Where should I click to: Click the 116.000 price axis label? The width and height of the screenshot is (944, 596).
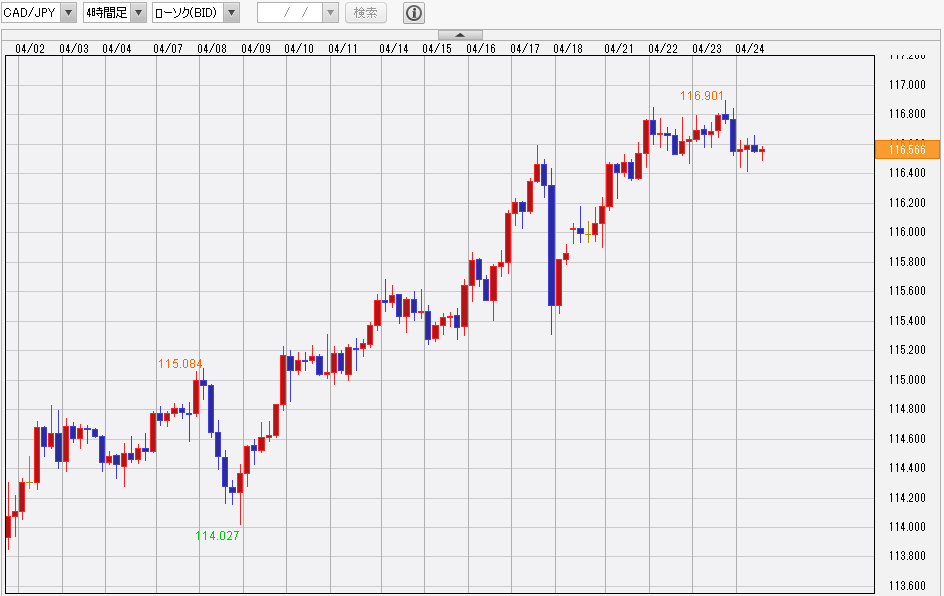907,232
